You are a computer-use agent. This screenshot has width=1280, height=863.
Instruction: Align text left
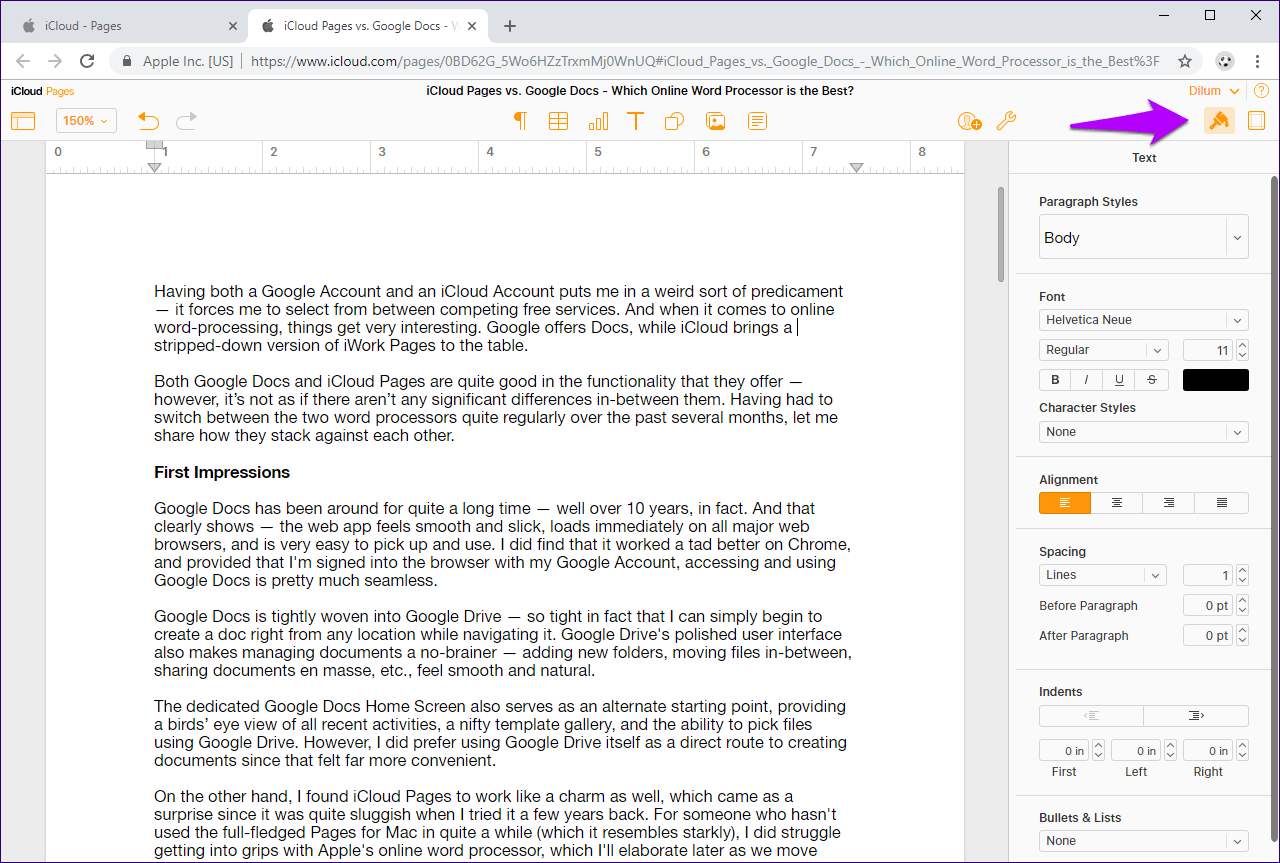pos(1065,503)
